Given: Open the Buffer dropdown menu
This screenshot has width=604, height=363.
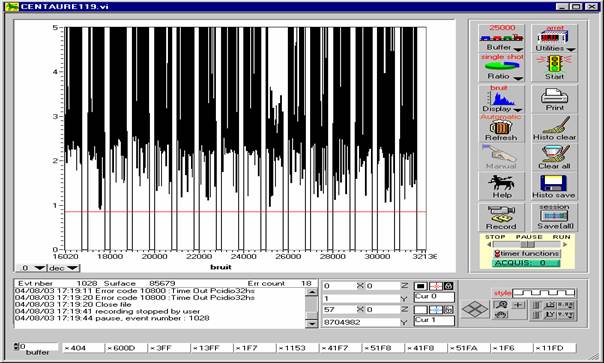Looking at the screenshot, I should coord(518,49).
